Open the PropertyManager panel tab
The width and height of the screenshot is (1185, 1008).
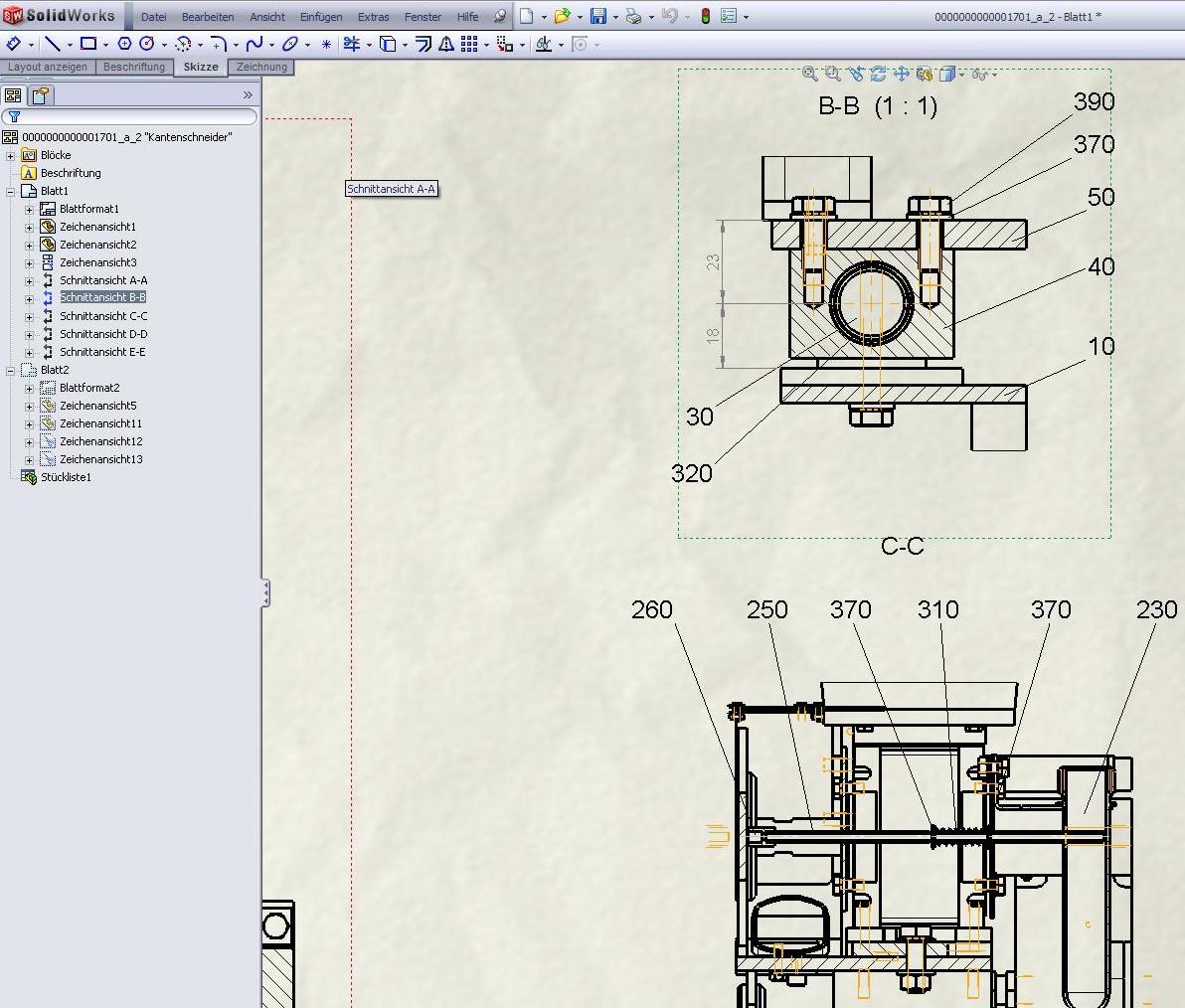(40, 95)
